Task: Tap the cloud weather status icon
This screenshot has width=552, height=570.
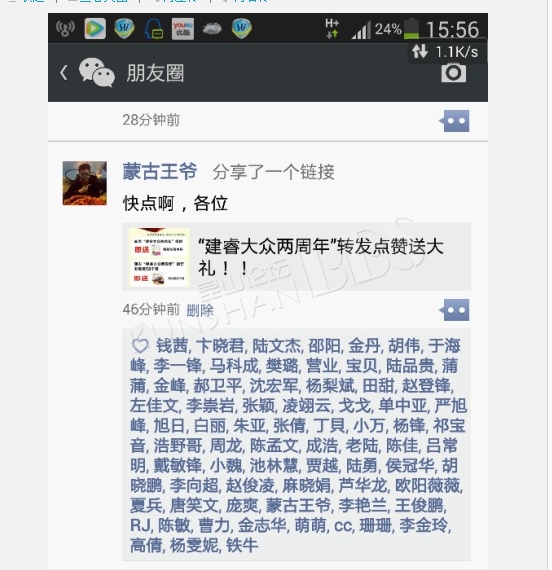Action: (212, 29)
